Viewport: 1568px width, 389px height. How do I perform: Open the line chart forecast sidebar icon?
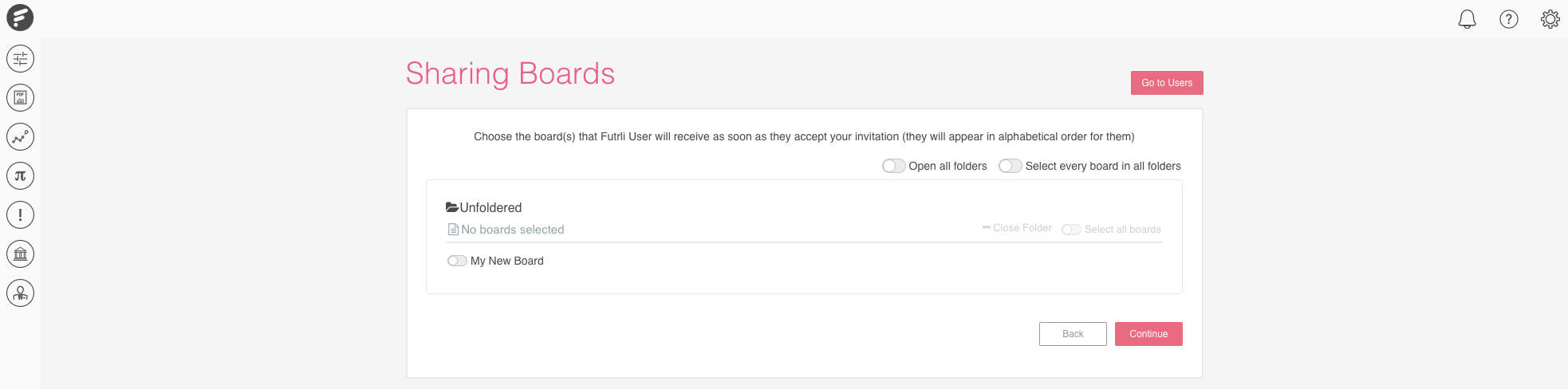pyautogui.click(x=20, y=136)
